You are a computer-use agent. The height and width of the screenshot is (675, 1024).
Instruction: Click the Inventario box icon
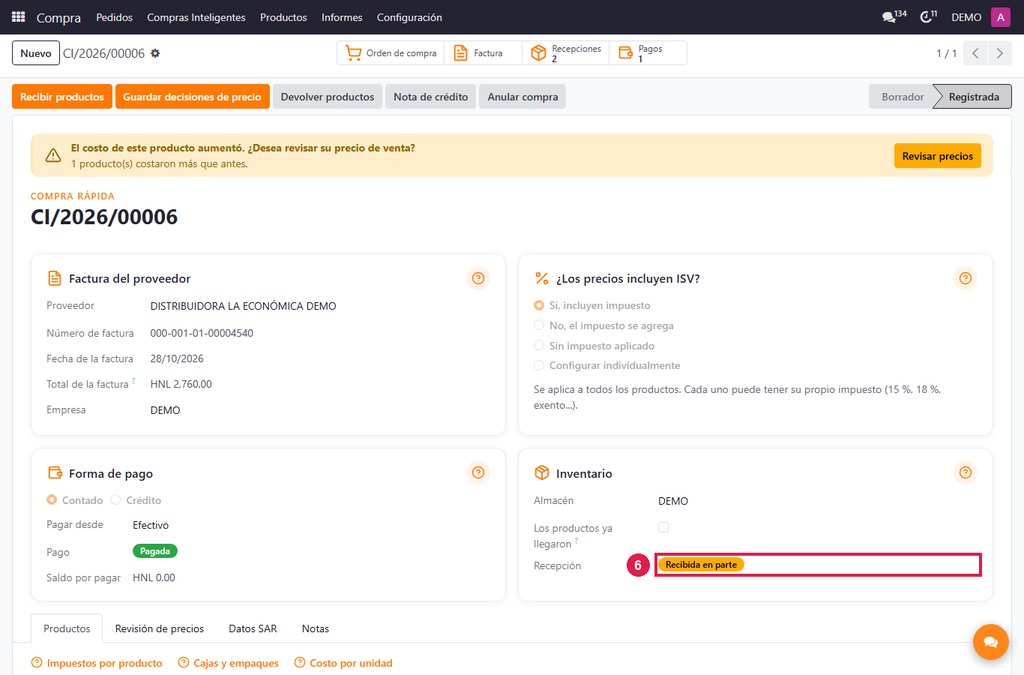(x=542, y=473)
